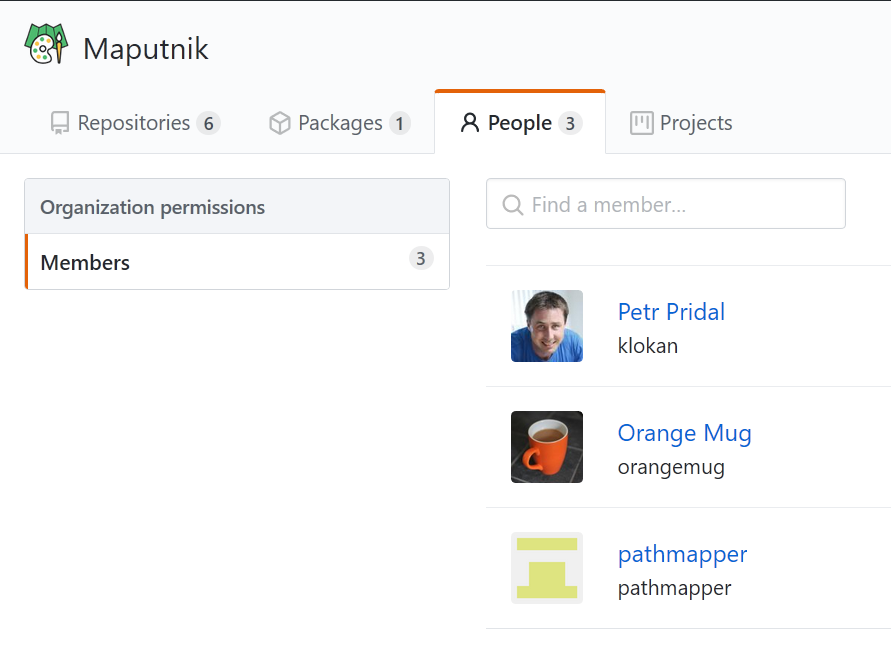Click the Repositories count badge 6
Screen dimensions: 891x653
pyautogui.click(x=209, y=123)
